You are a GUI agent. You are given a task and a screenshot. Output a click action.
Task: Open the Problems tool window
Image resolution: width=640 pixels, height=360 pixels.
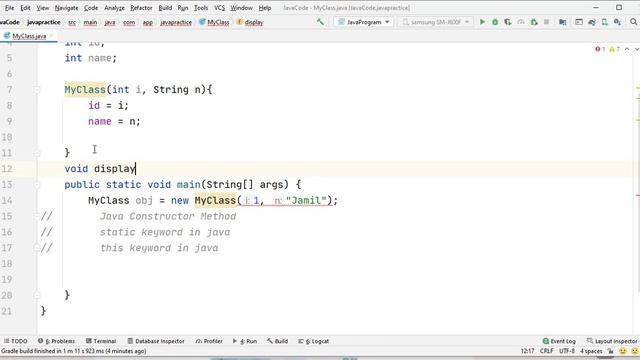[56, 341]
